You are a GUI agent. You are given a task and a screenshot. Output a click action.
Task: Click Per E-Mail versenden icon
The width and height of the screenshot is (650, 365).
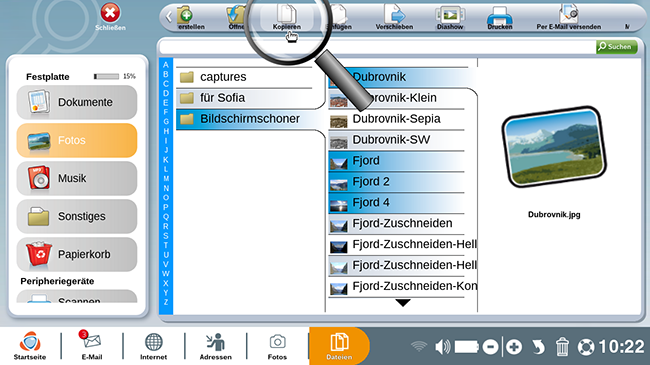568,17
